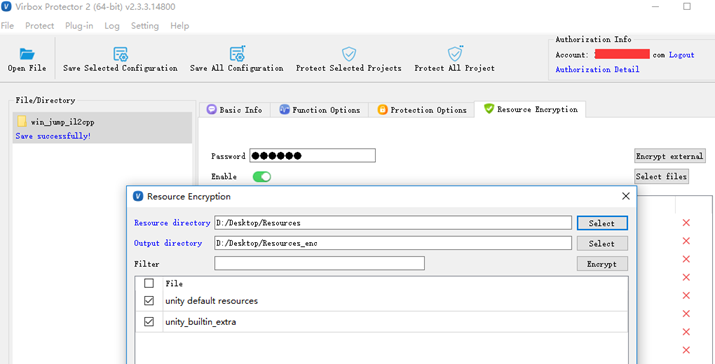
Task: Open the Log menu
Action: (x=112, y=26)
